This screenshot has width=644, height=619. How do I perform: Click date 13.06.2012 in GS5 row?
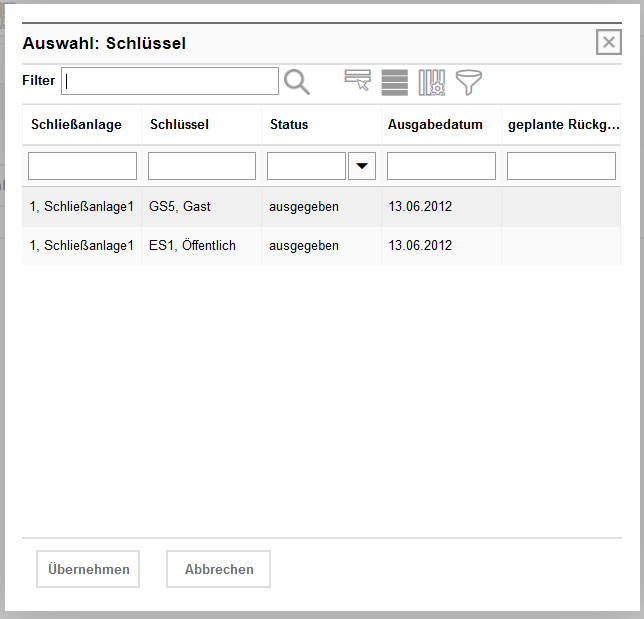point(420,206)
